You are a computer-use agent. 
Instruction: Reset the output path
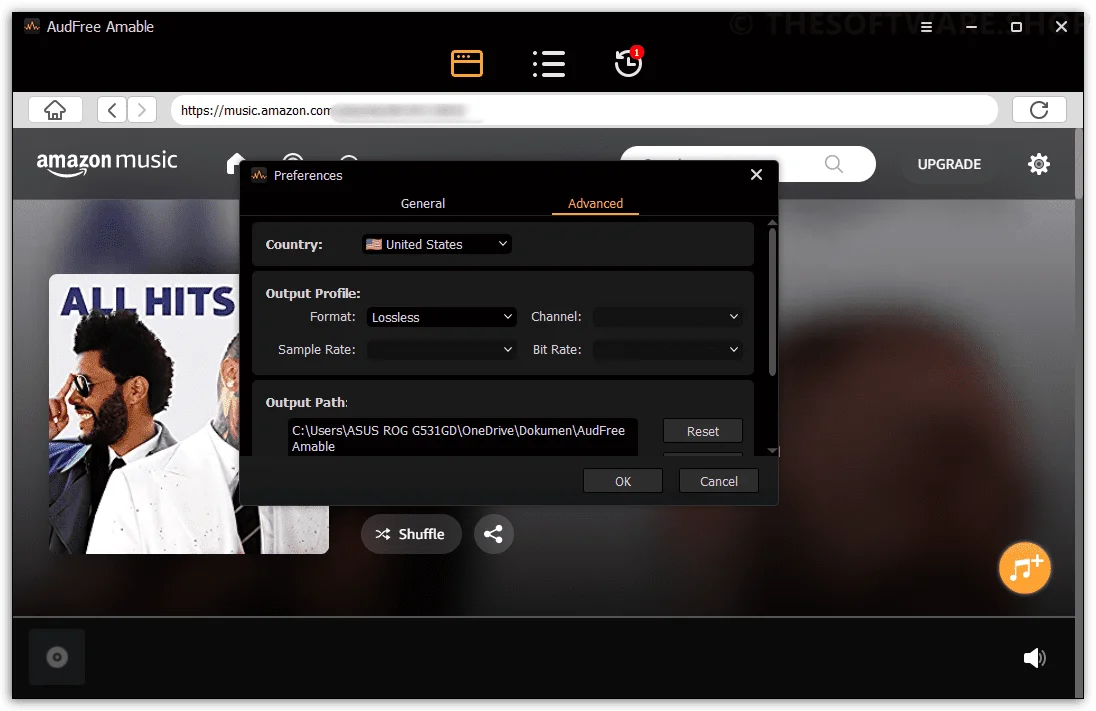(702, 431)
